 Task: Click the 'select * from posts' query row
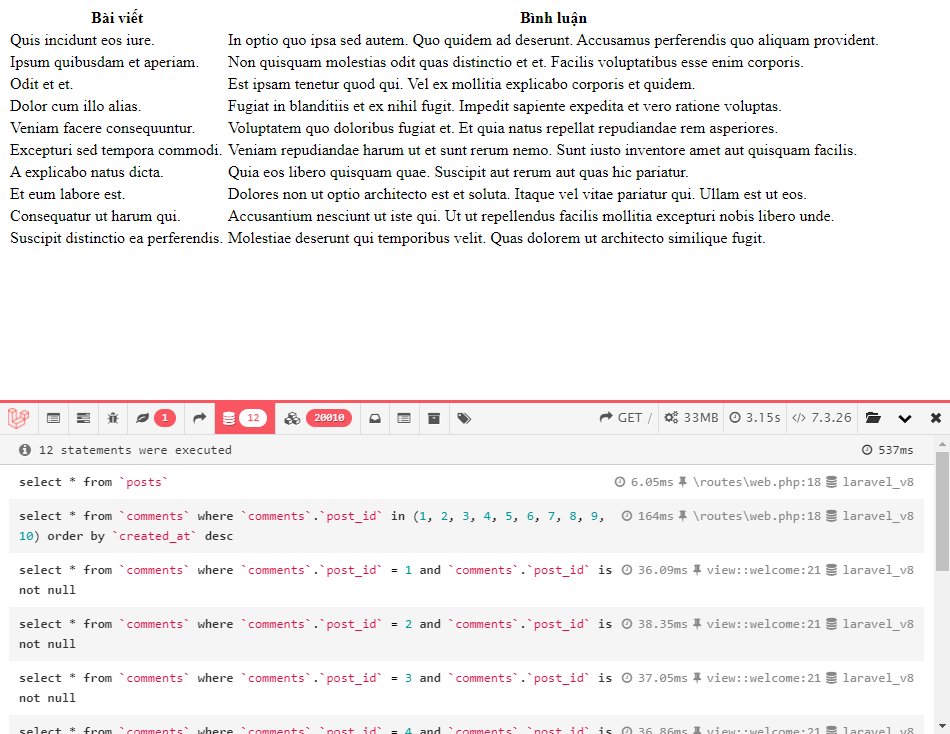point(467,482)
